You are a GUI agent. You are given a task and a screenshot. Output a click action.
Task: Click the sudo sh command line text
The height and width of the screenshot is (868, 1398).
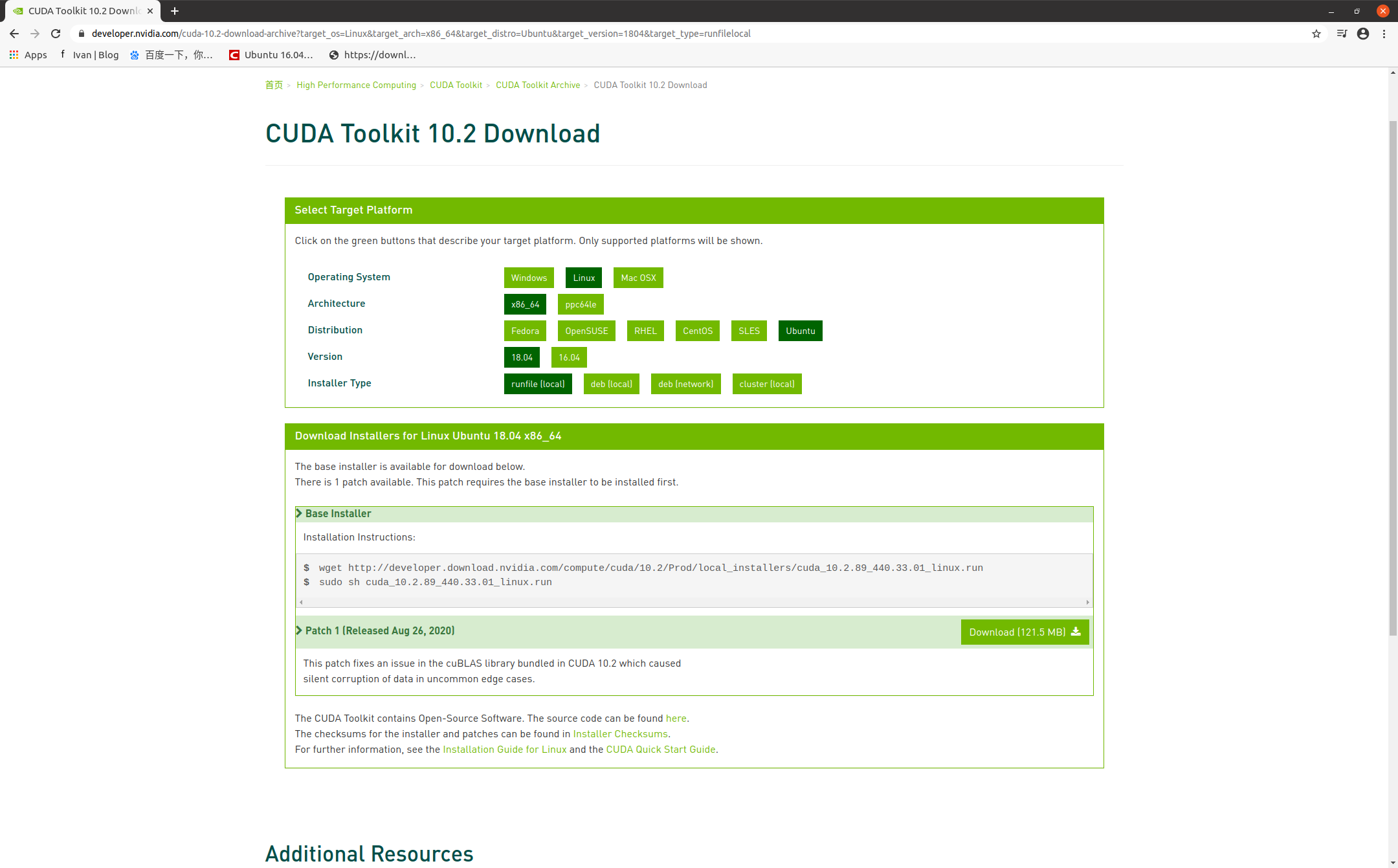pos(435,582)
